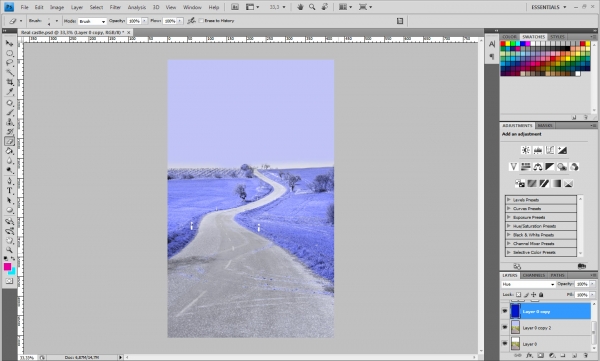This screenshot has width=600, height=361.
Task: Toggle lock layer position
Action: click(x=534, y=295)
